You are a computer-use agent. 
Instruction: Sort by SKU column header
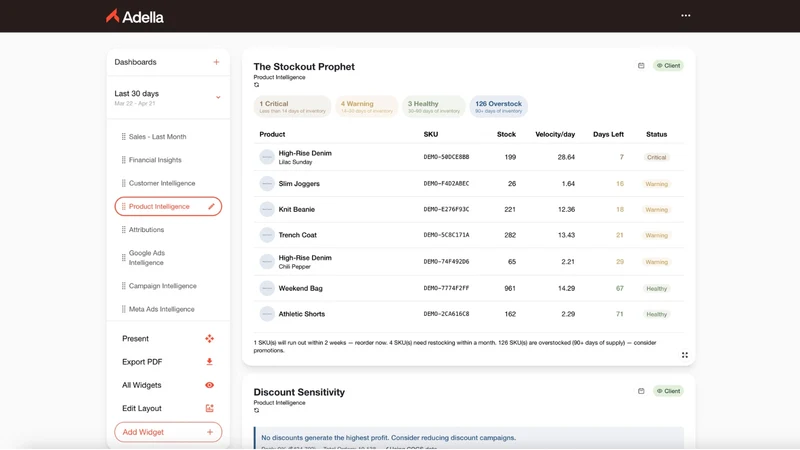(431, 134)
